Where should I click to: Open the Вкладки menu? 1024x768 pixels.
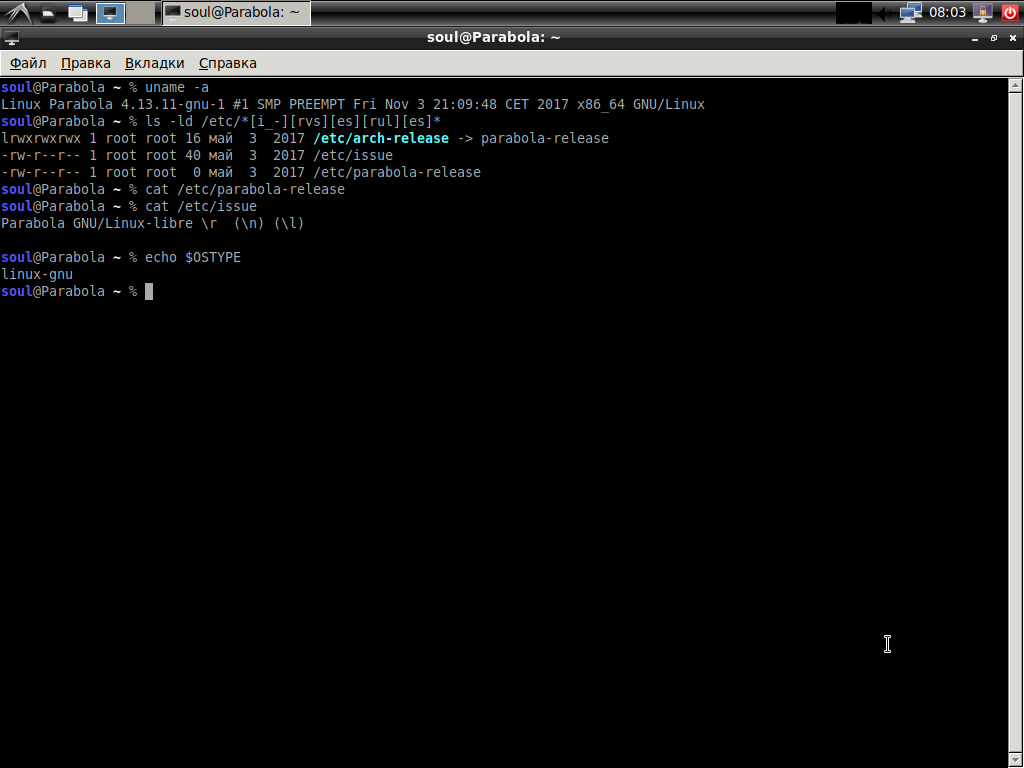(155, 63)
